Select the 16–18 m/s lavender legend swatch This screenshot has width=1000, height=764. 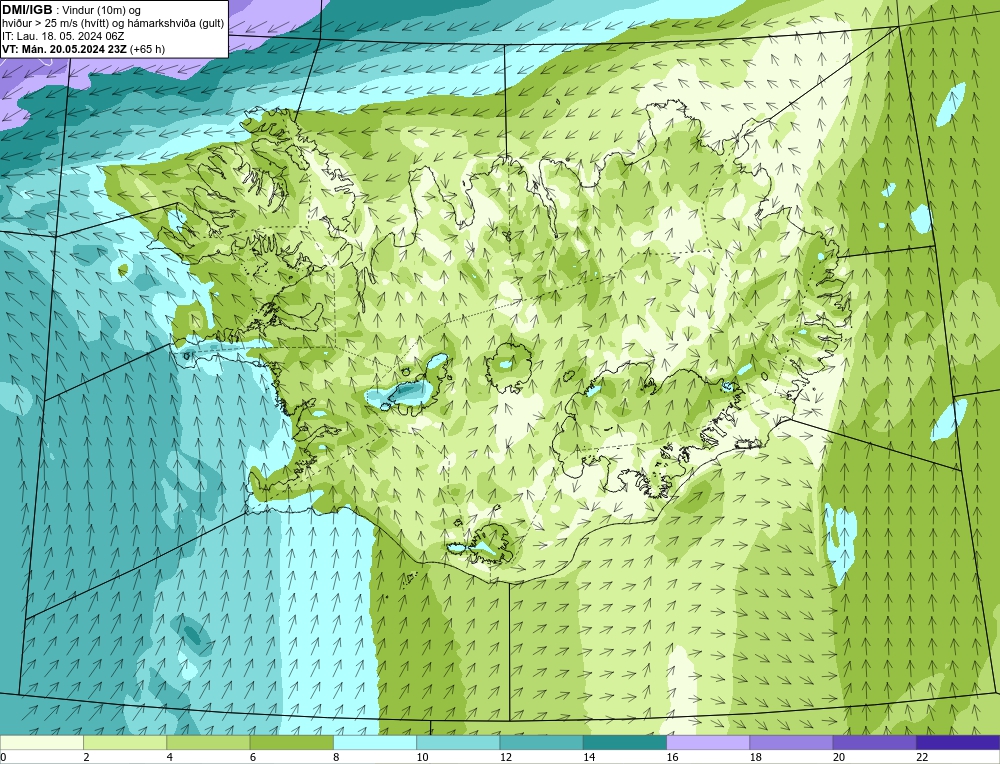tap(708, 742)
